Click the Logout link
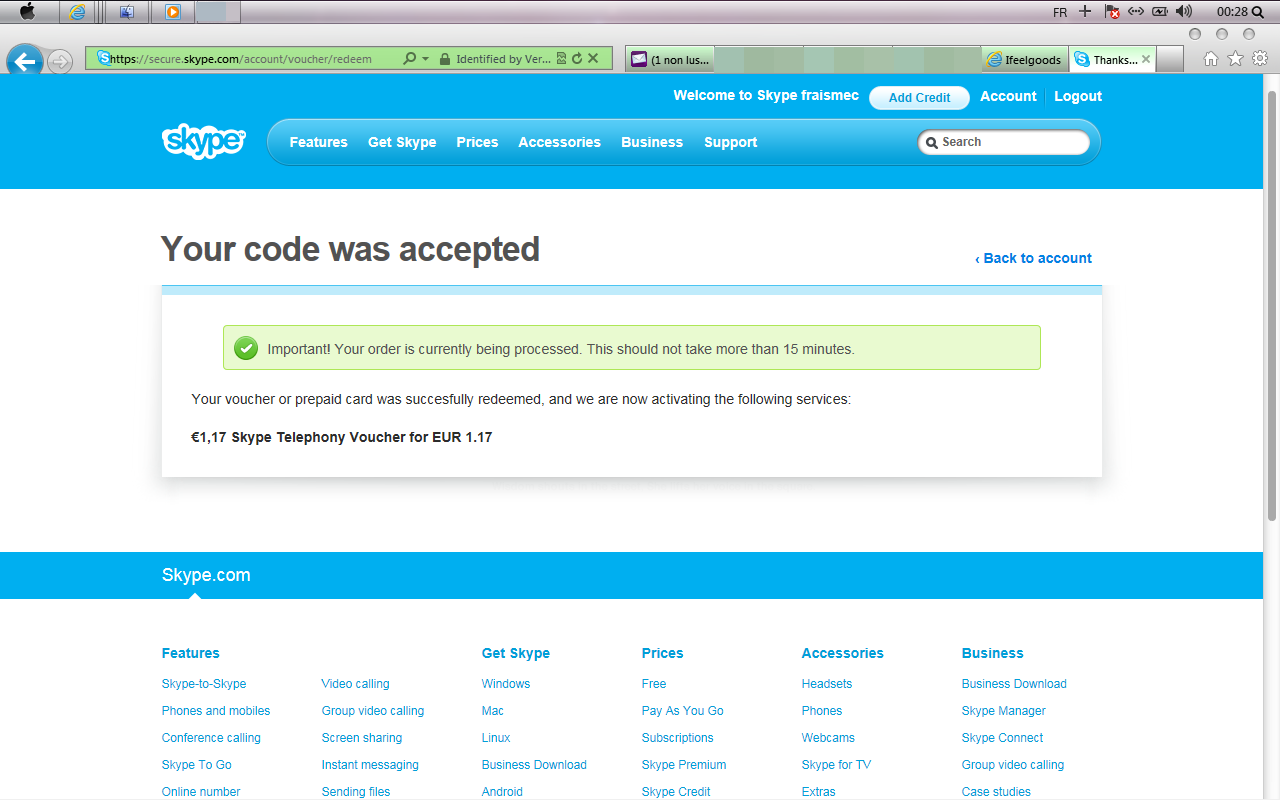Image resolution: width=1280 pixels, height=800 pixels. 1078,96
